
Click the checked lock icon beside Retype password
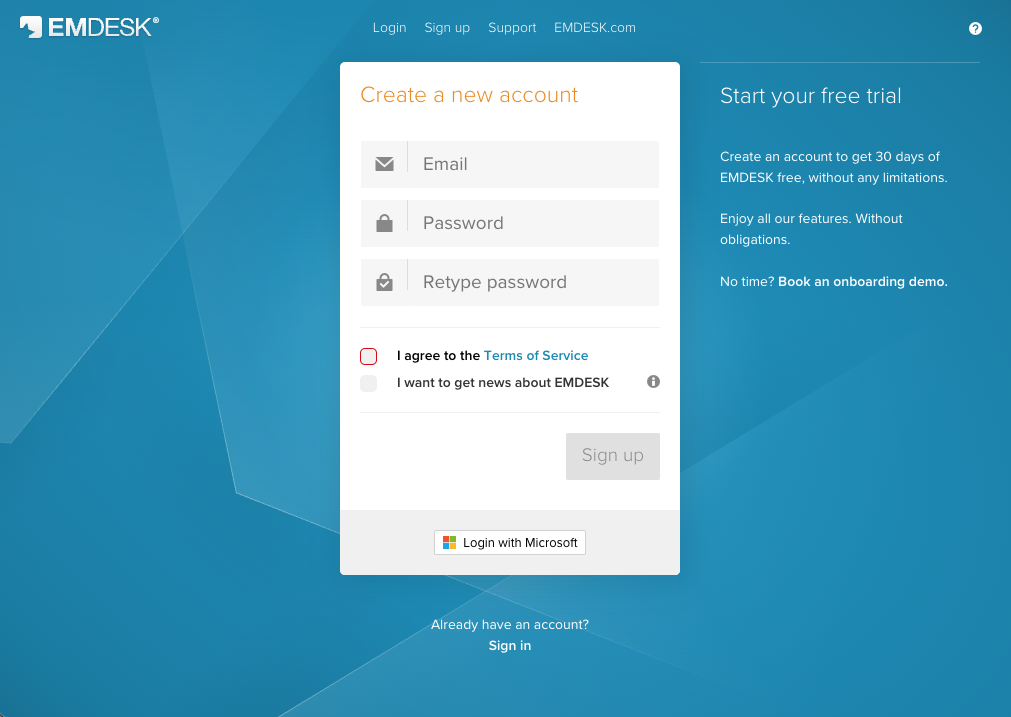click(384, 282)
